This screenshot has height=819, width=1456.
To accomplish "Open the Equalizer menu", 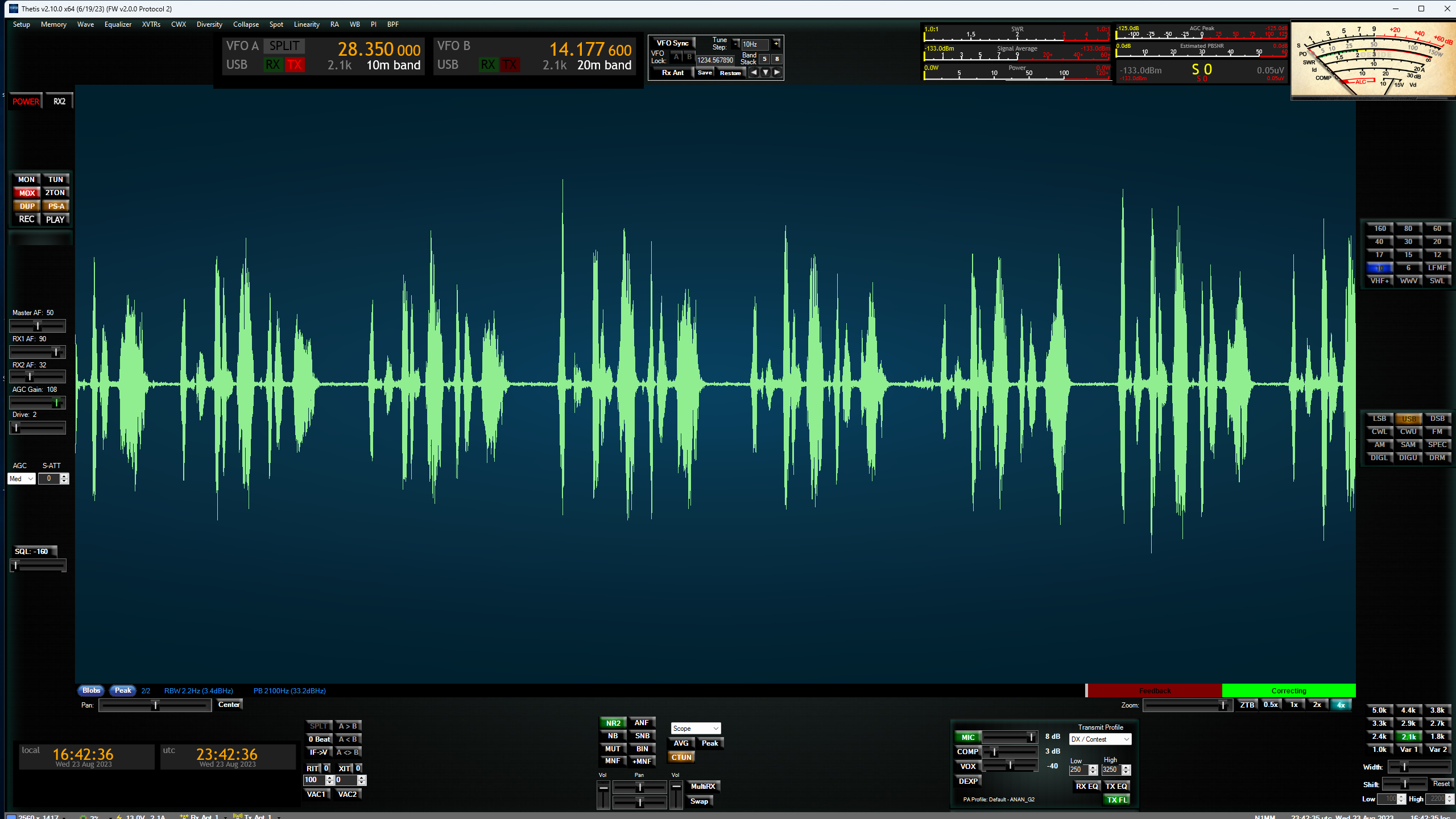I will [118, 24].
